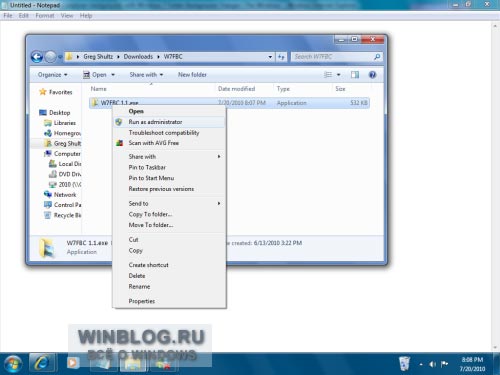Click the Recycle Bin icon in taskbar
The image size is (500, 375).
(x=404, y=363)
